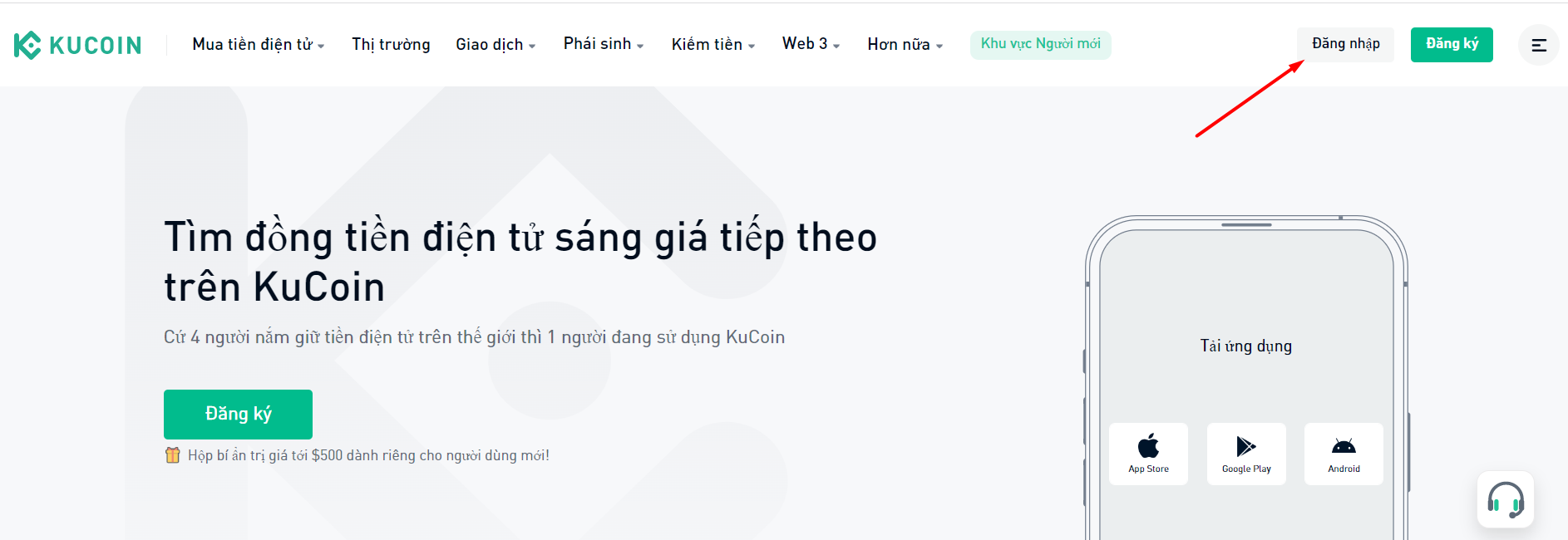Expand the Phái sinh dropdown menu
This screenshot has height=540, width=1568.
[604, 44]
